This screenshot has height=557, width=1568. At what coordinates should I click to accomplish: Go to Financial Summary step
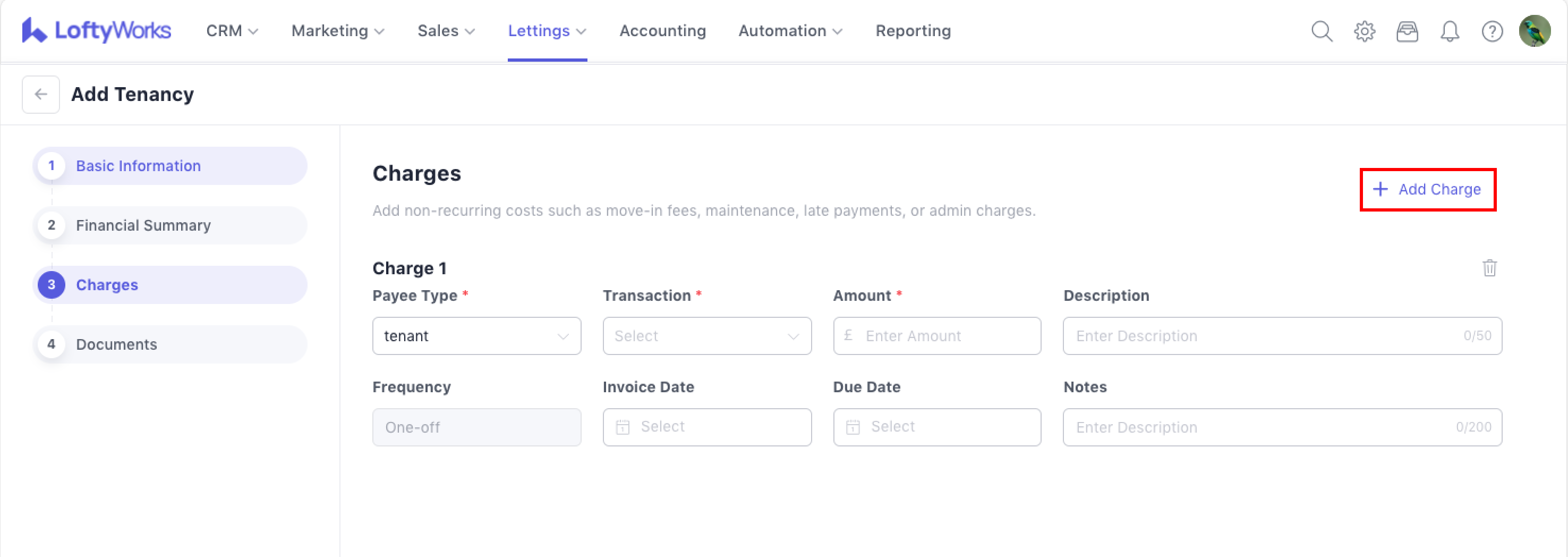[x=143, y=225]
